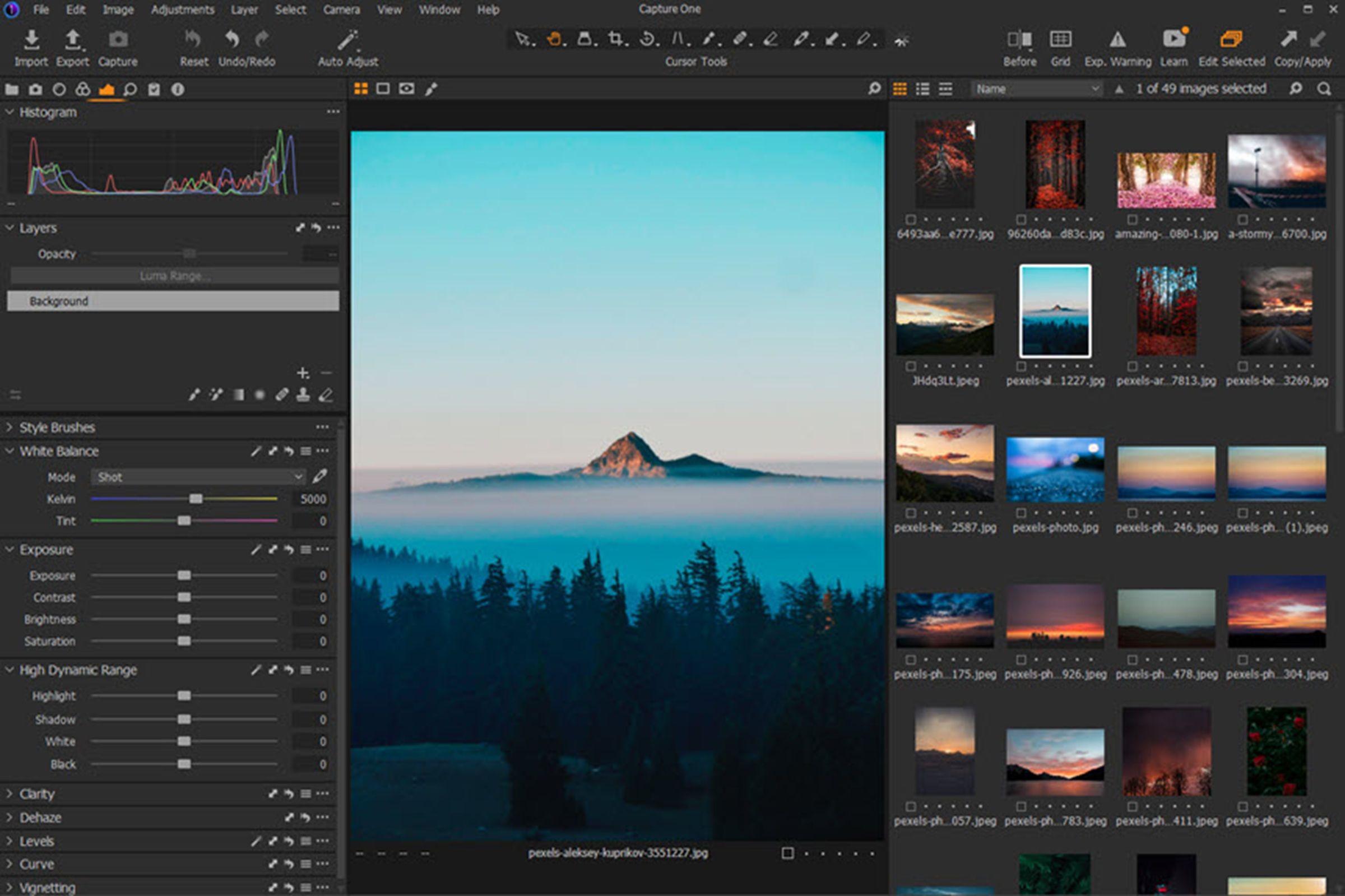This screenshot has width=1345, height=896.
Task: Open the Layer menu
Action: coord(244,10)
